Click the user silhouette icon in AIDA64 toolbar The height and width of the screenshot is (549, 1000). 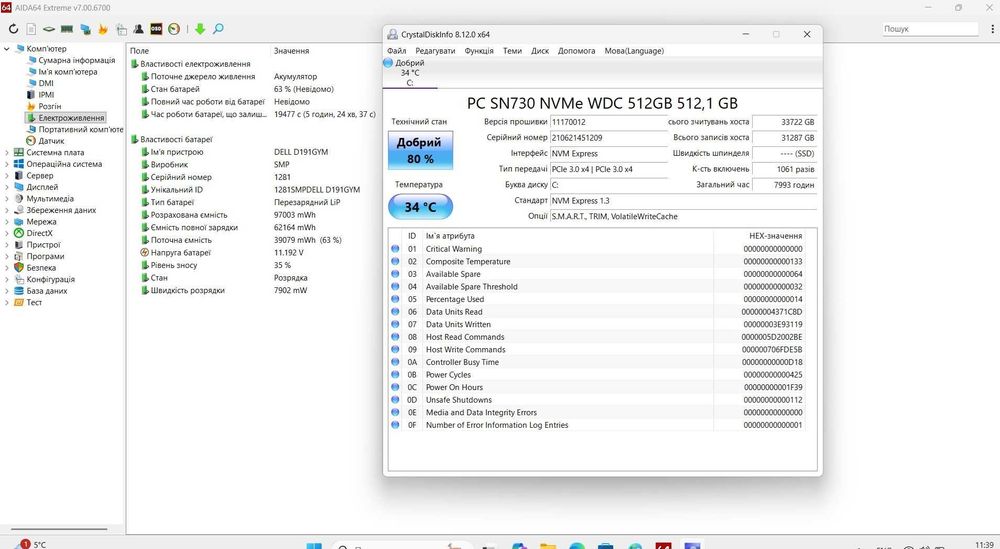tap(138, 29)
